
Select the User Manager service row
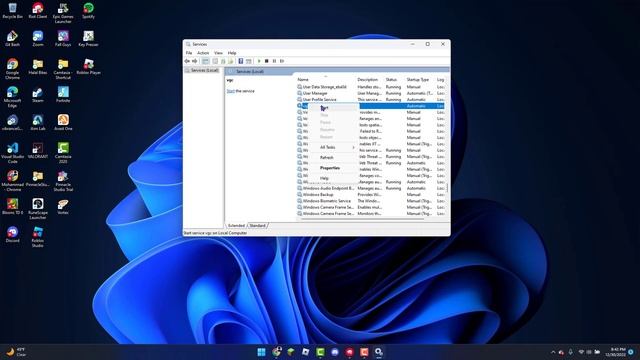coord(371,93)
